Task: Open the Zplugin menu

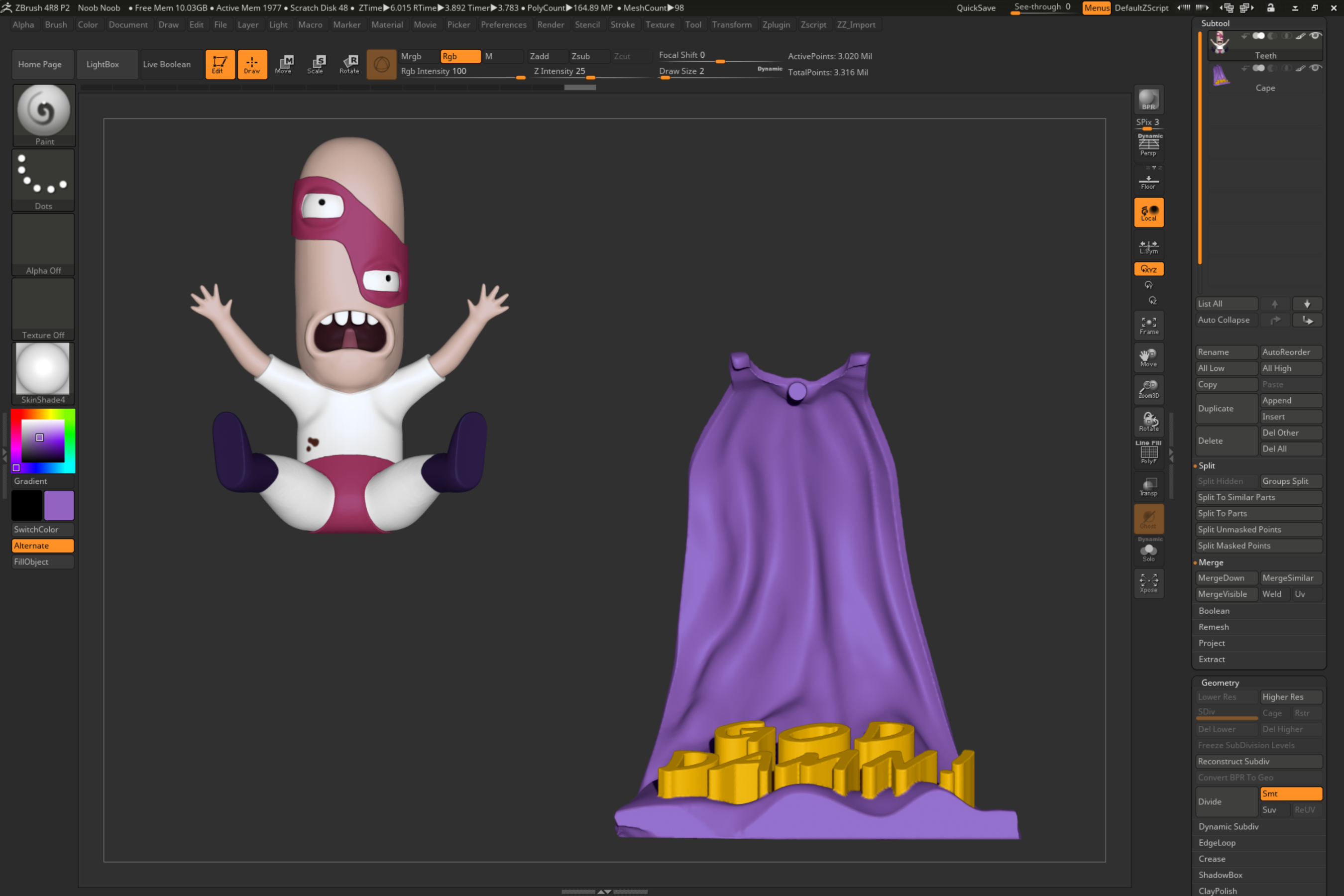Action: (776, 24)
